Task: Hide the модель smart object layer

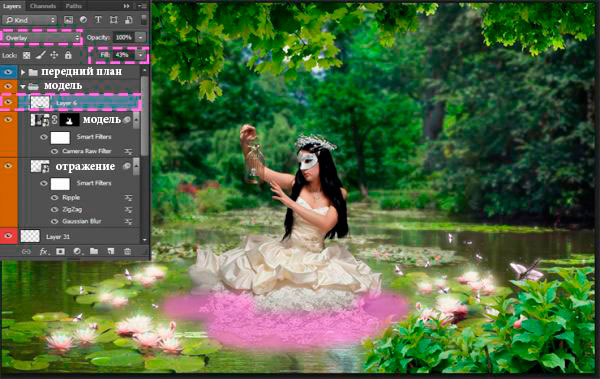Action: coord(8,120)
